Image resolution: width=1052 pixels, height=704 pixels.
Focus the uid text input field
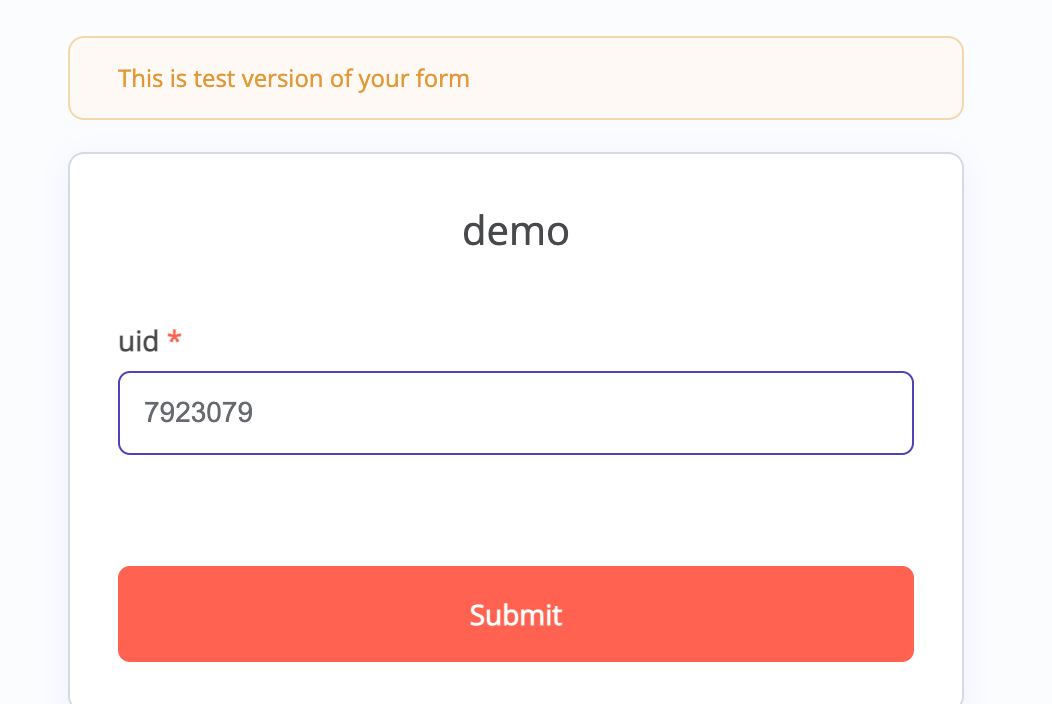(515, 413)
